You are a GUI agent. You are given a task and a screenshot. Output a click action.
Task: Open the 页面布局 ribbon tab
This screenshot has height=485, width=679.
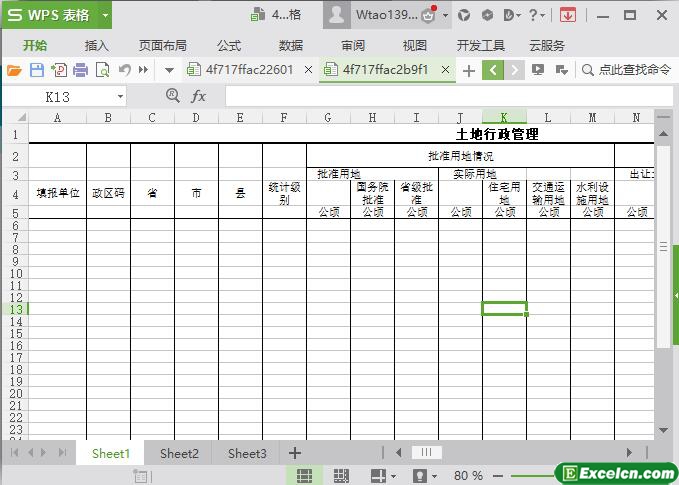pyautogui.click(x=162, y=45)
